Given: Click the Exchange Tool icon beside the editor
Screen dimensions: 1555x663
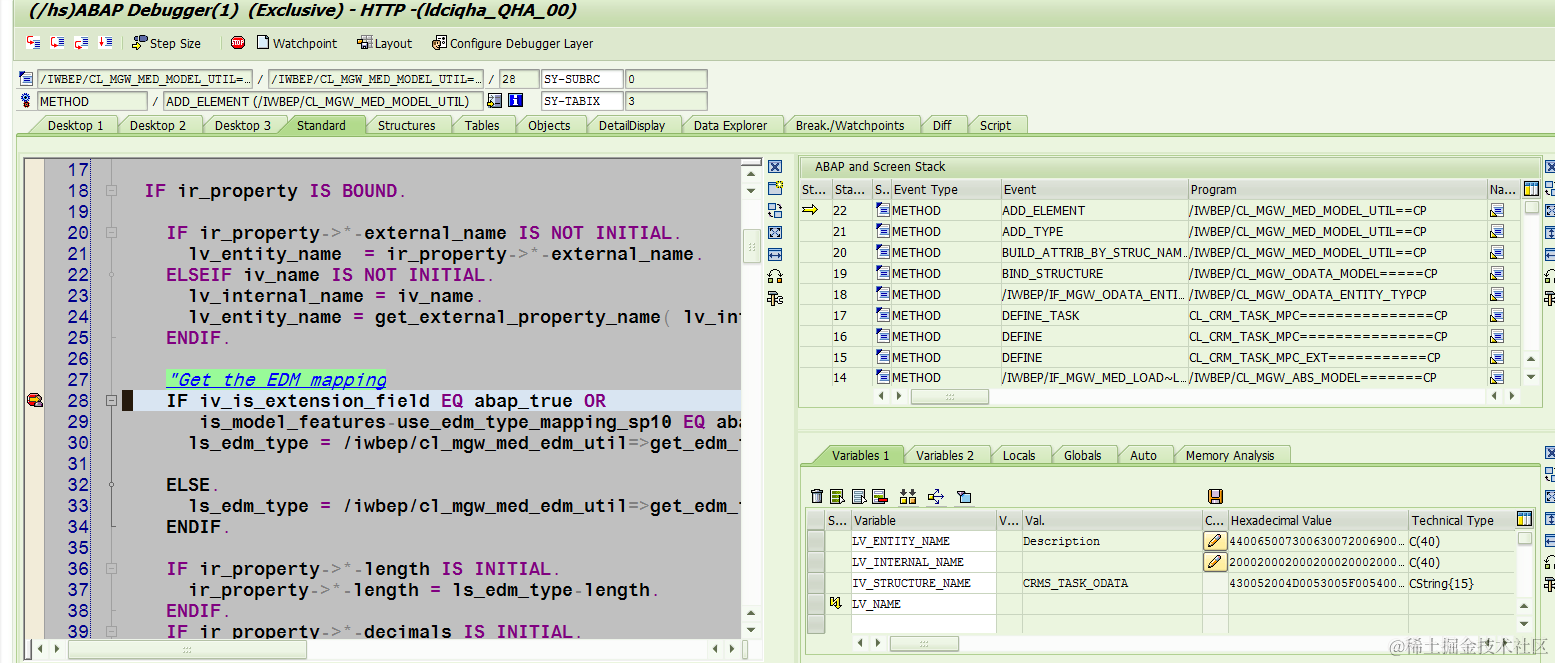Looking at the screenshot, I should point(775,210).
